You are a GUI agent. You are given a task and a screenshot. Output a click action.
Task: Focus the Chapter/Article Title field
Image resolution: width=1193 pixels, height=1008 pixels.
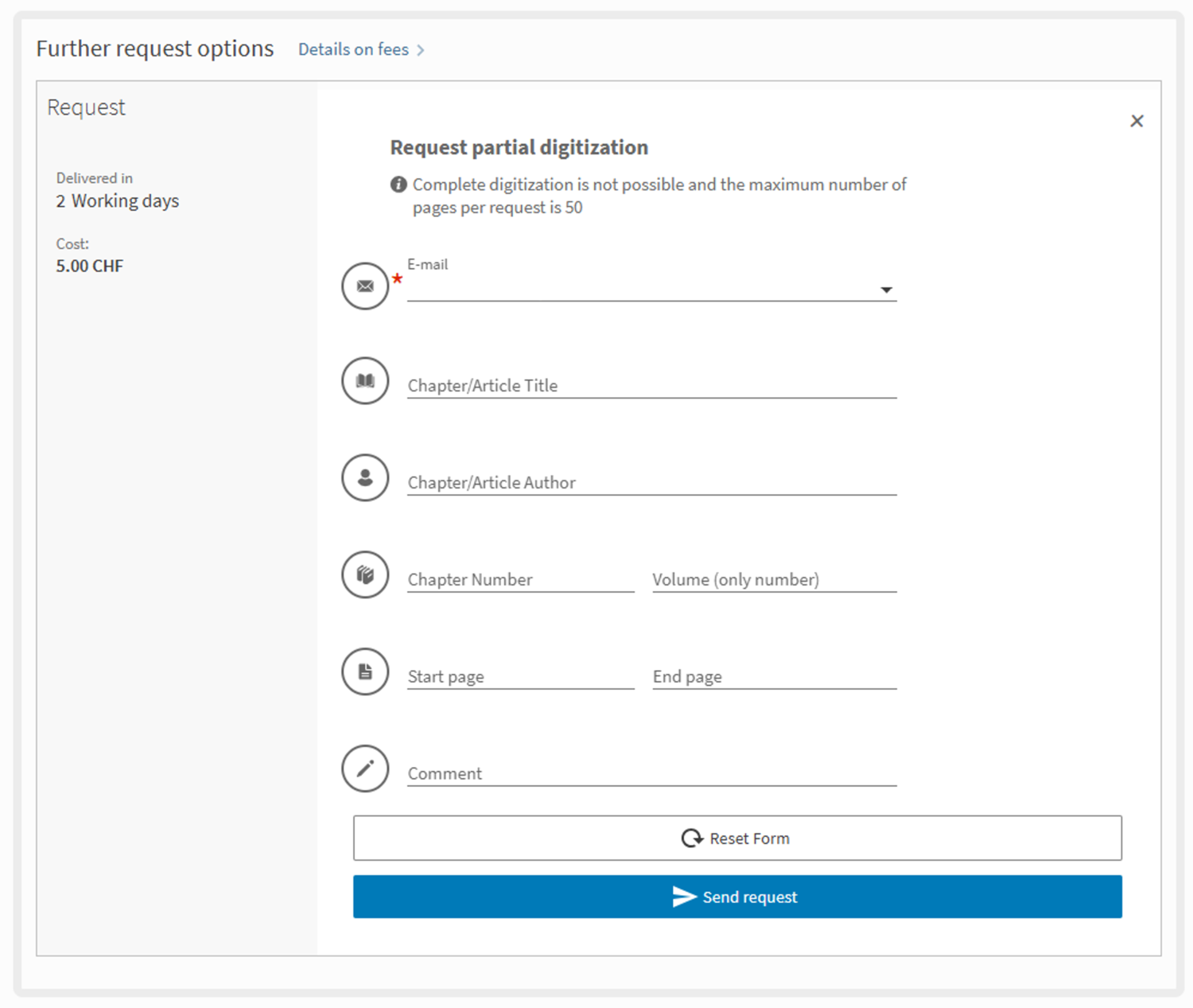tap(651, 386)
